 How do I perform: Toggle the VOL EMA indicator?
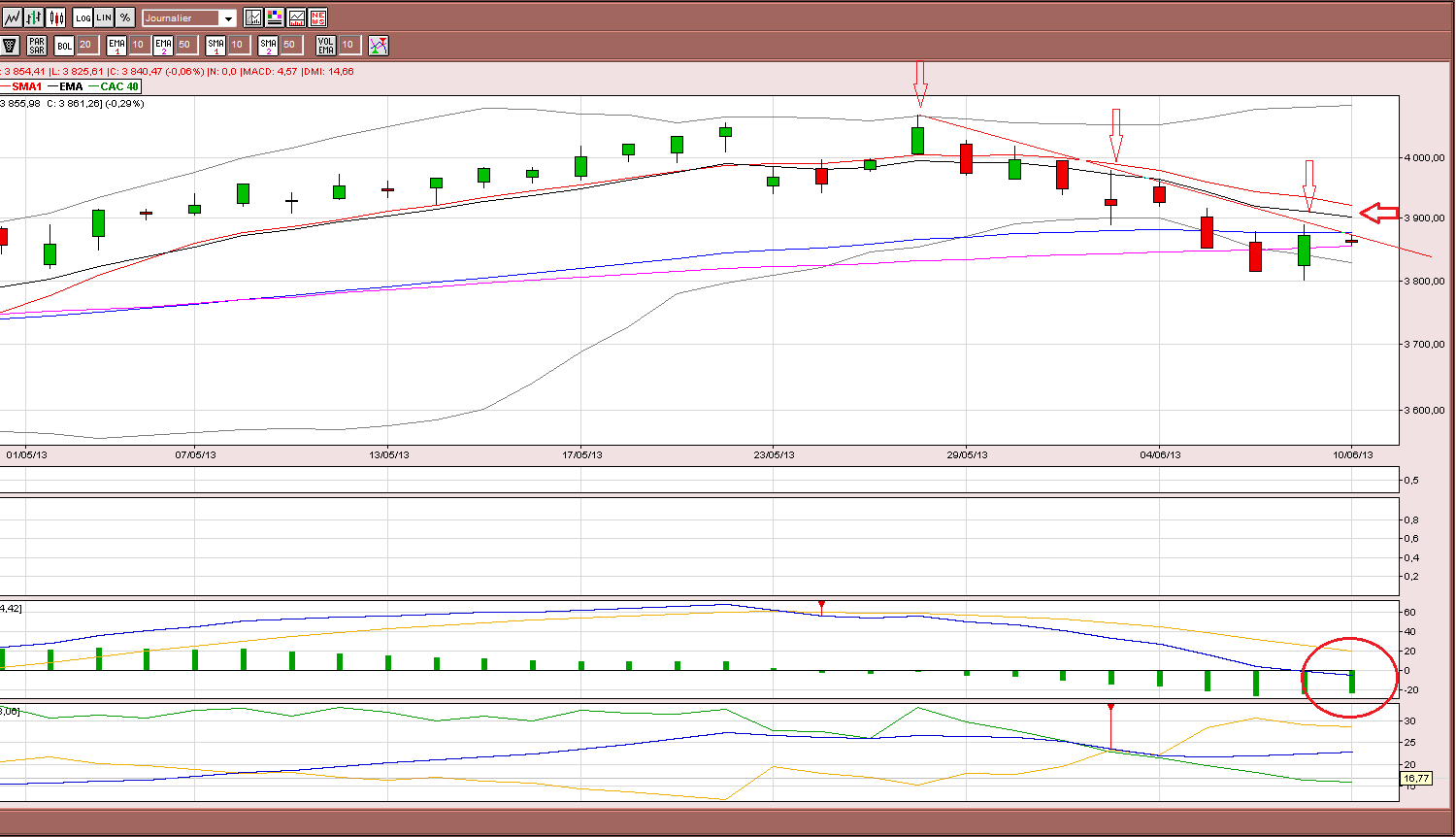pos(326,45)
